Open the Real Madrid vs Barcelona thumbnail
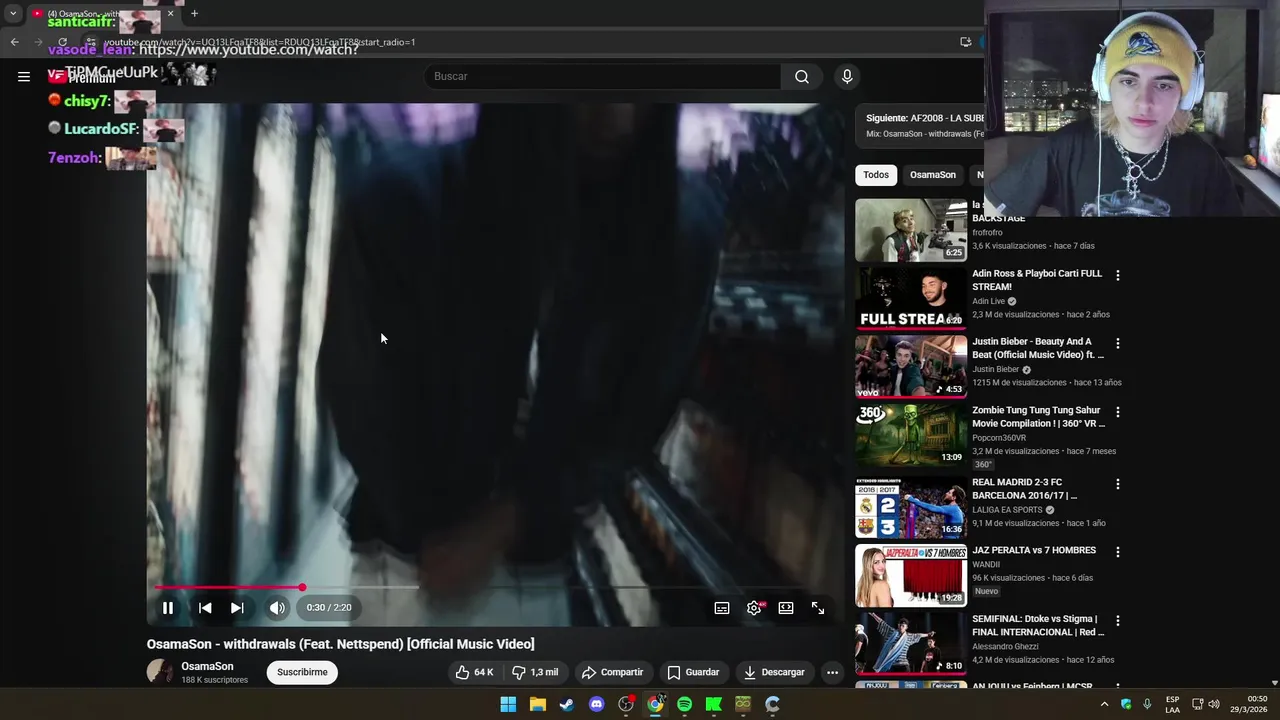The width and height of the screenshot is (1280, 720). pyautogui.click(x=911, y=507)
